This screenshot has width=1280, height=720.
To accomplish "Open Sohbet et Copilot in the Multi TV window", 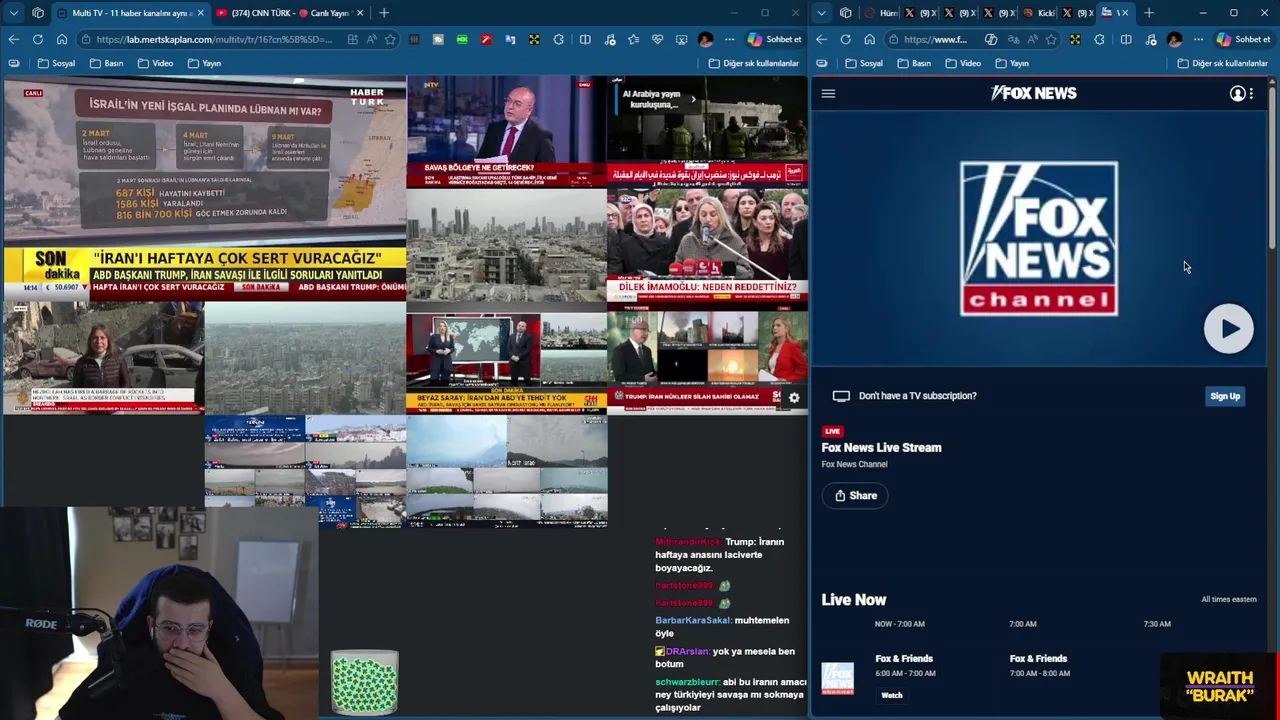I will pyautogui.click(x=775, y=39).
